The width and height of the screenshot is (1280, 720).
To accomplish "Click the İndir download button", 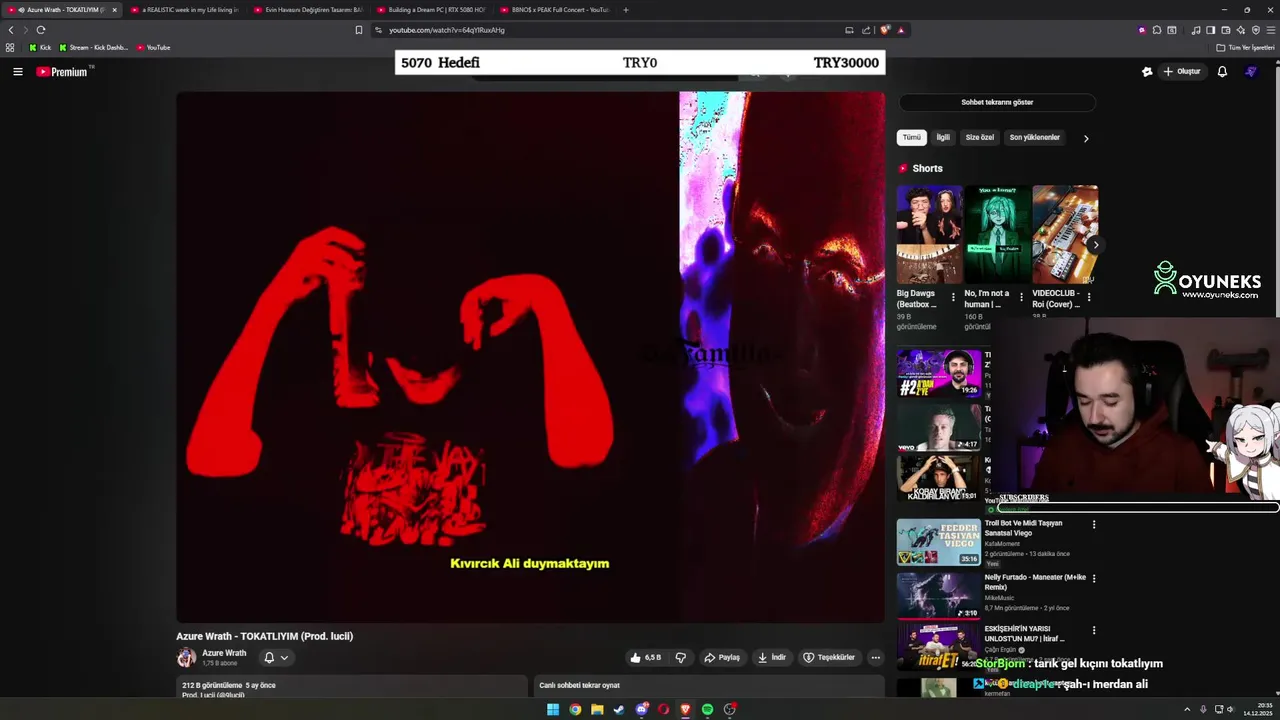I will pos(772,657).
